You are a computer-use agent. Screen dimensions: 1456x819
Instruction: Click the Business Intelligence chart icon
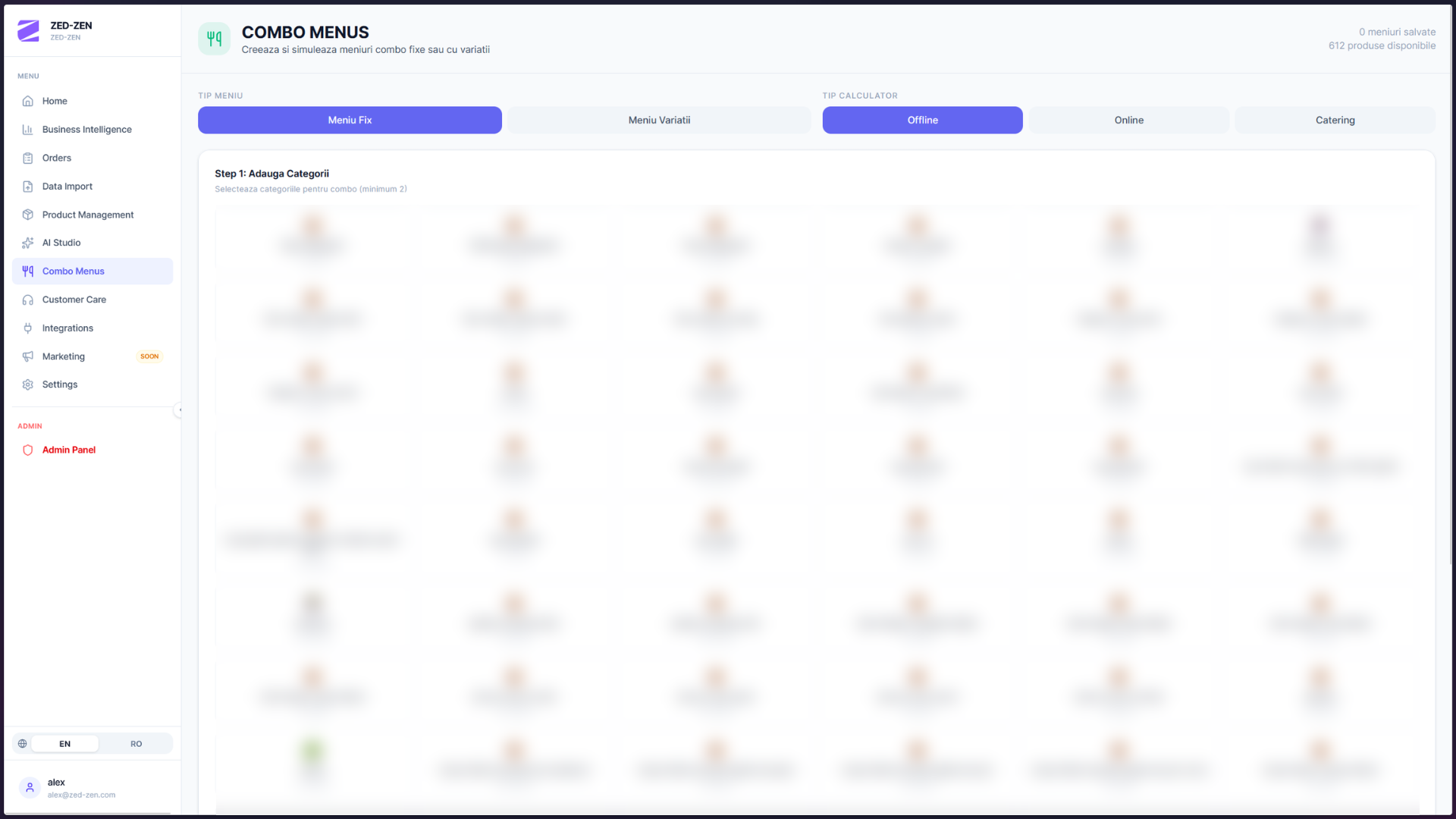(28, 130)
